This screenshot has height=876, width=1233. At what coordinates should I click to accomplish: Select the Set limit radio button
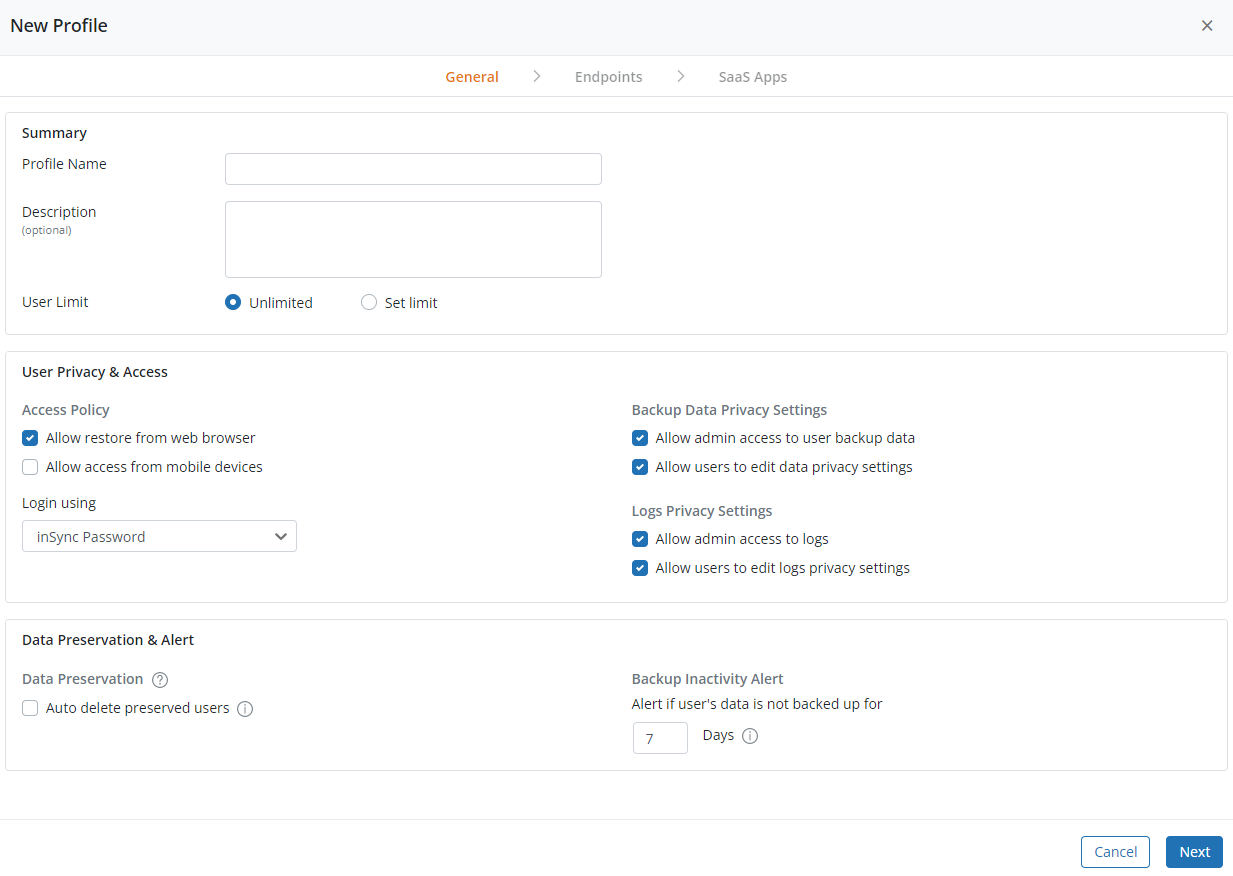tap(369, 302)
